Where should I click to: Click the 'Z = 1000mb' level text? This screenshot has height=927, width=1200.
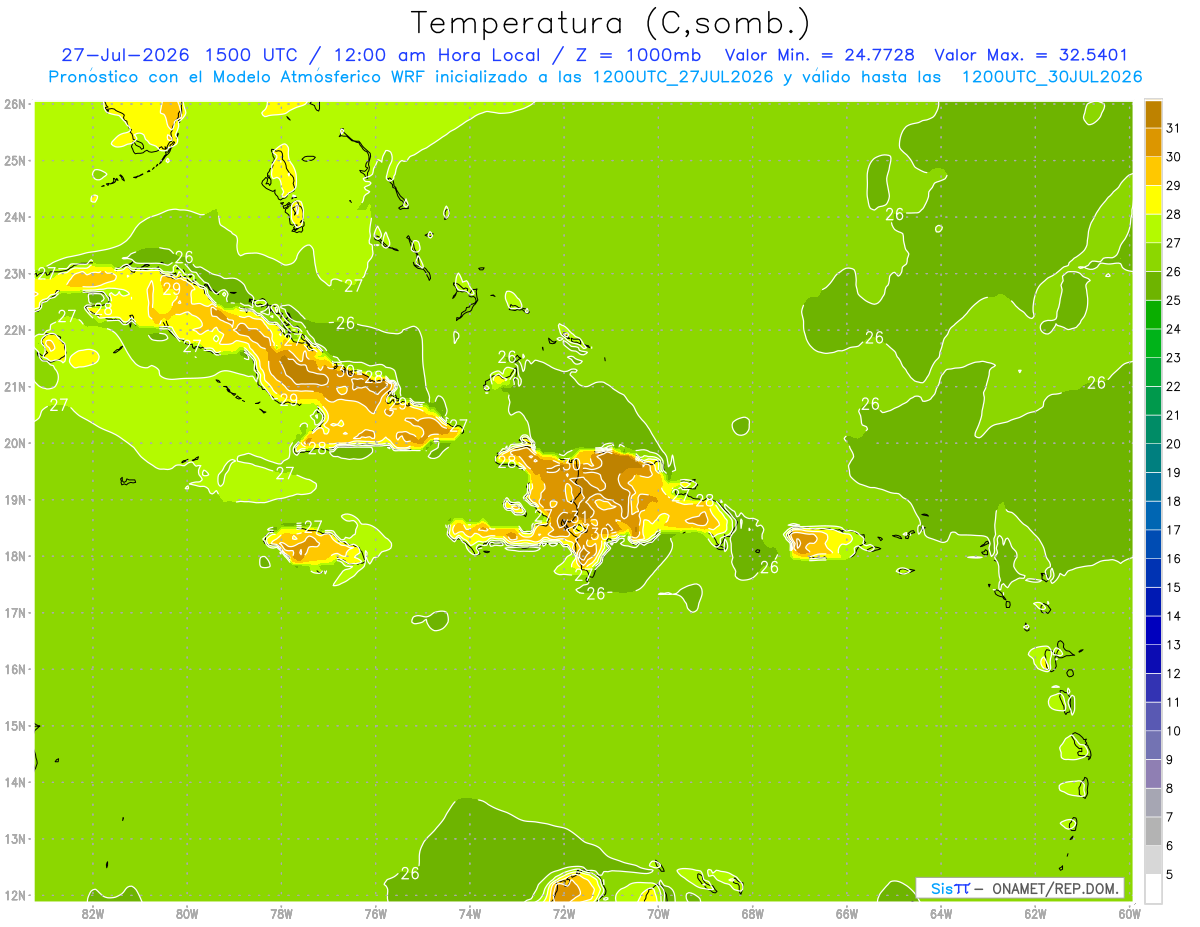636,55
